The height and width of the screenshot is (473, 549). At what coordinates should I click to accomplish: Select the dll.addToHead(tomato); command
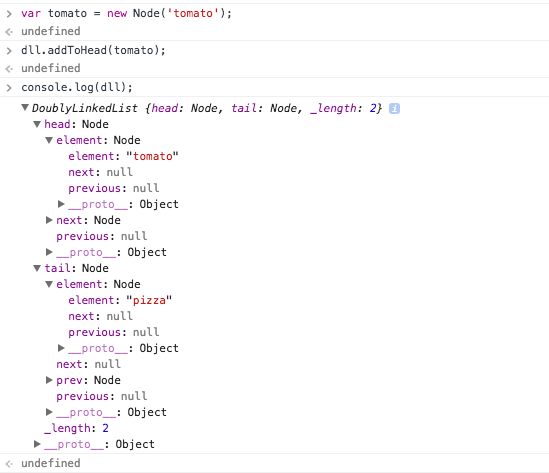pos(93,50)
